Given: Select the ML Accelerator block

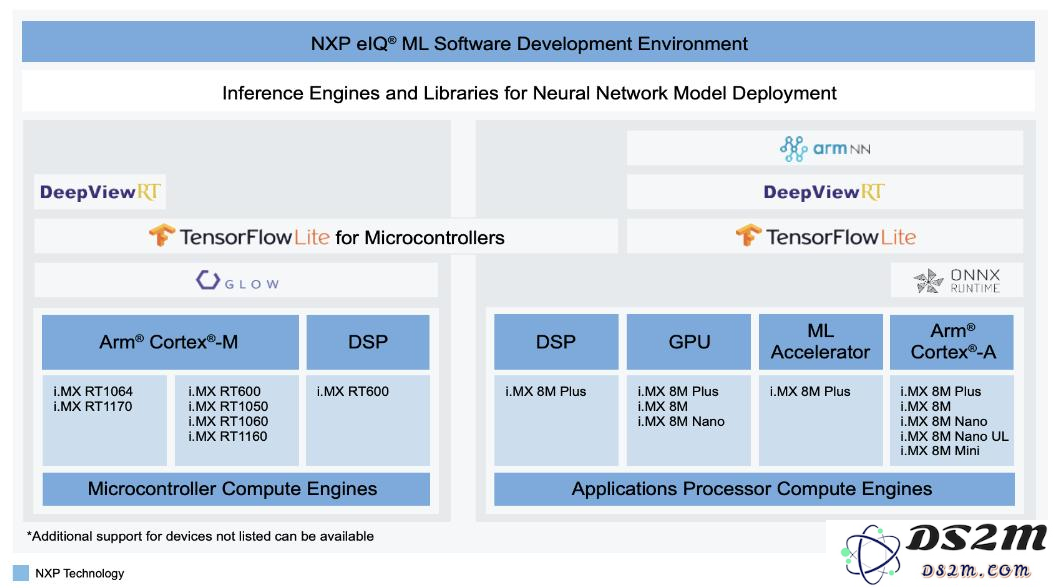Looking at the screenshot, I should [x=820, y=342].
